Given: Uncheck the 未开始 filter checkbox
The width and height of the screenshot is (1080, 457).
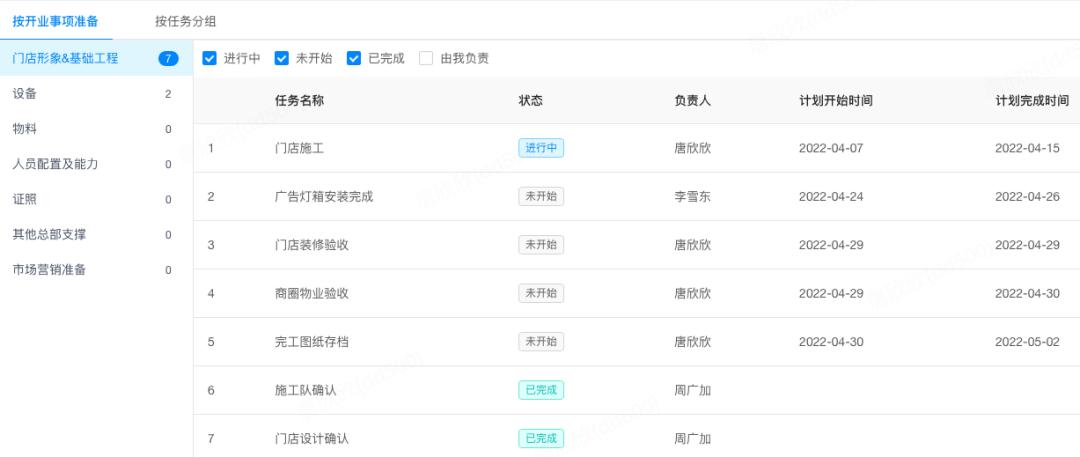Looking at the screenshot, I should coord(282,59).
